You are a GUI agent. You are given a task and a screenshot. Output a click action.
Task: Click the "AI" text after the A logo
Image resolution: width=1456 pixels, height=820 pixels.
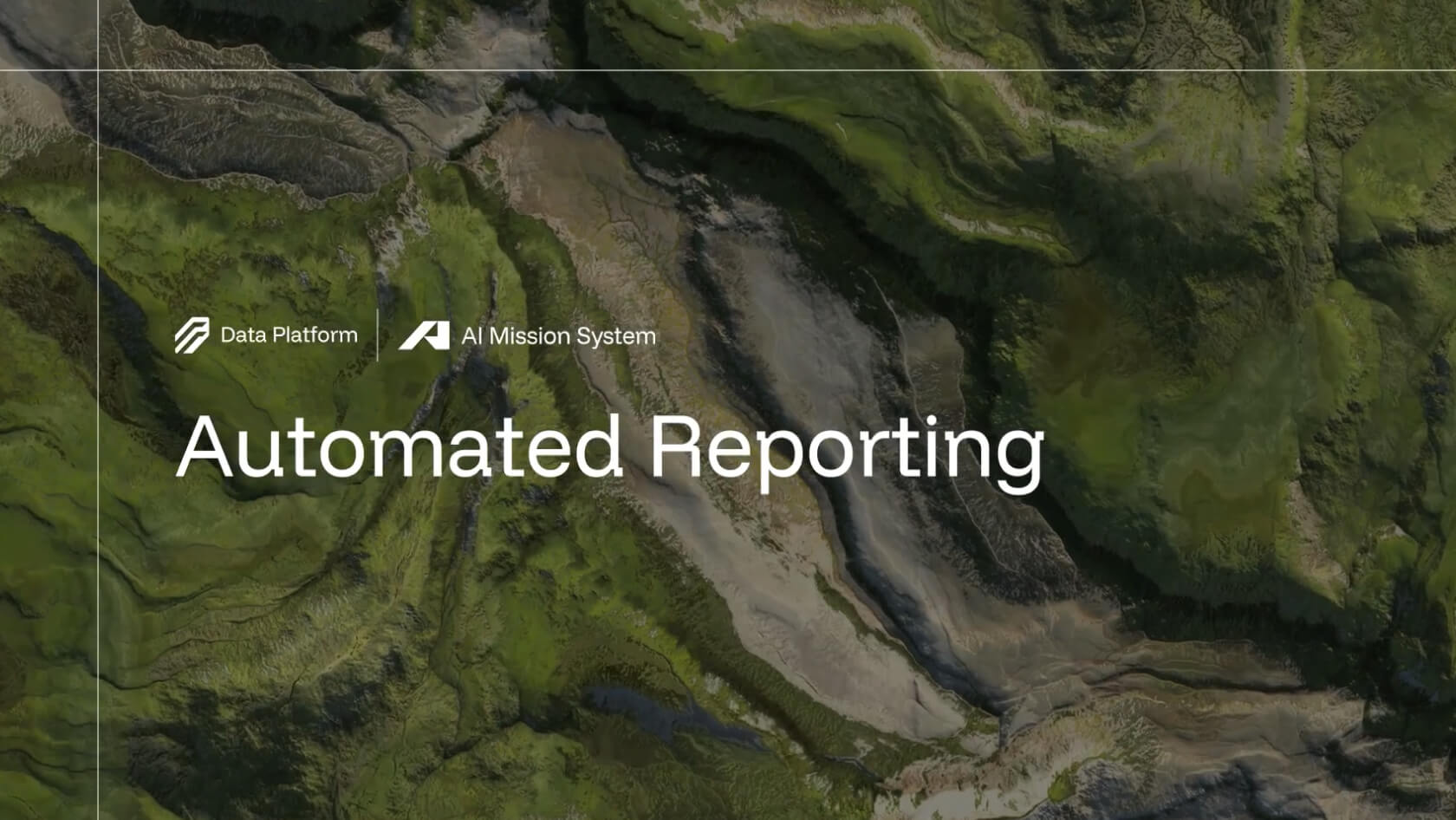pos(471,336)
